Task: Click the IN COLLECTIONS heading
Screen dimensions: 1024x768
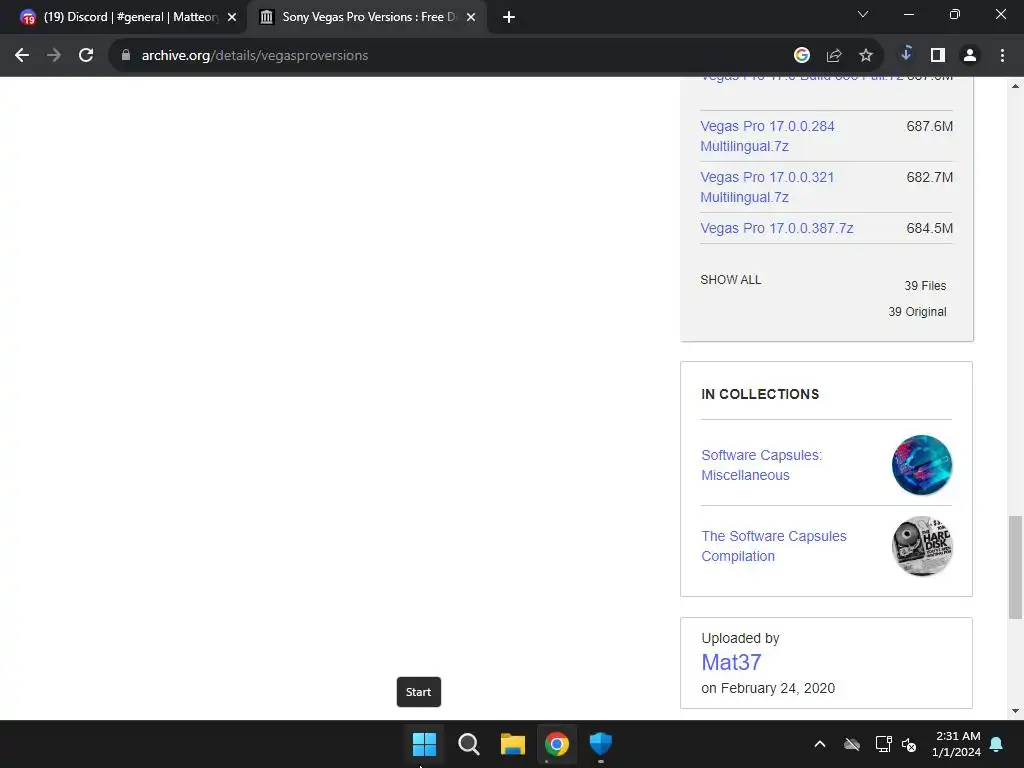Action: (x=760, y=394)
